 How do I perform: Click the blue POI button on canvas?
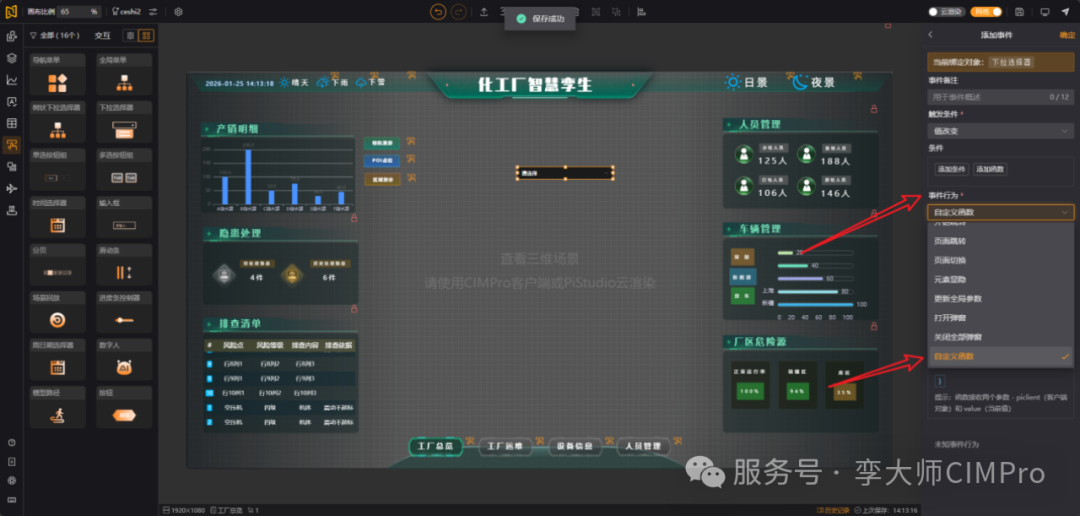382,161
